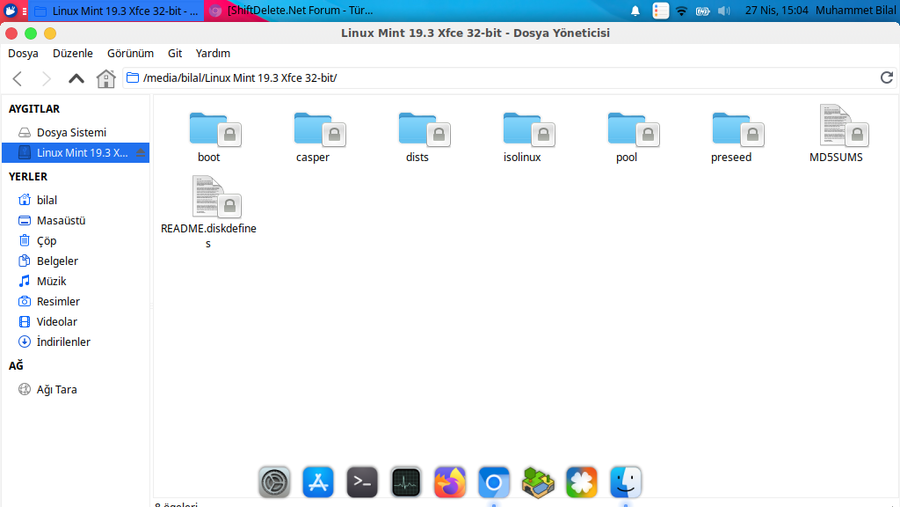The width and height of the screenshot is (900, 507).
Task: Select the MD5SUMS file
Action: click(836, 134)
